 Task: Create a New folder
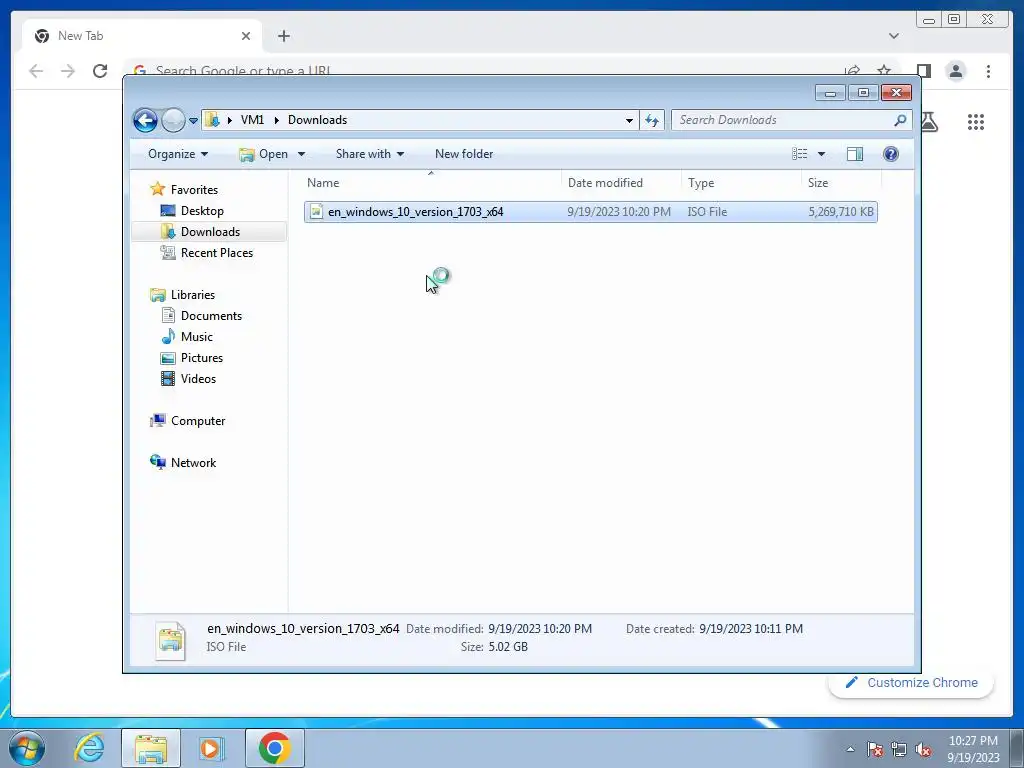[x=464, y=154]
